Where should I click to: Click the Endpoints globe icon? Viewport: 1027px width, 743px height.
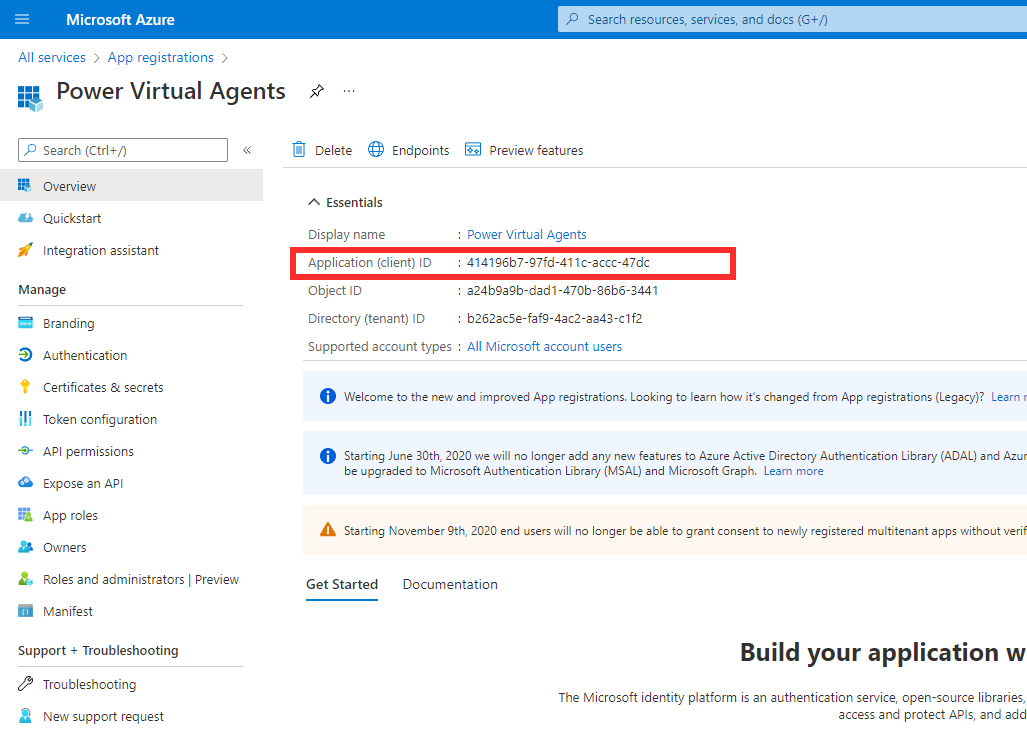tap(376, 149)
